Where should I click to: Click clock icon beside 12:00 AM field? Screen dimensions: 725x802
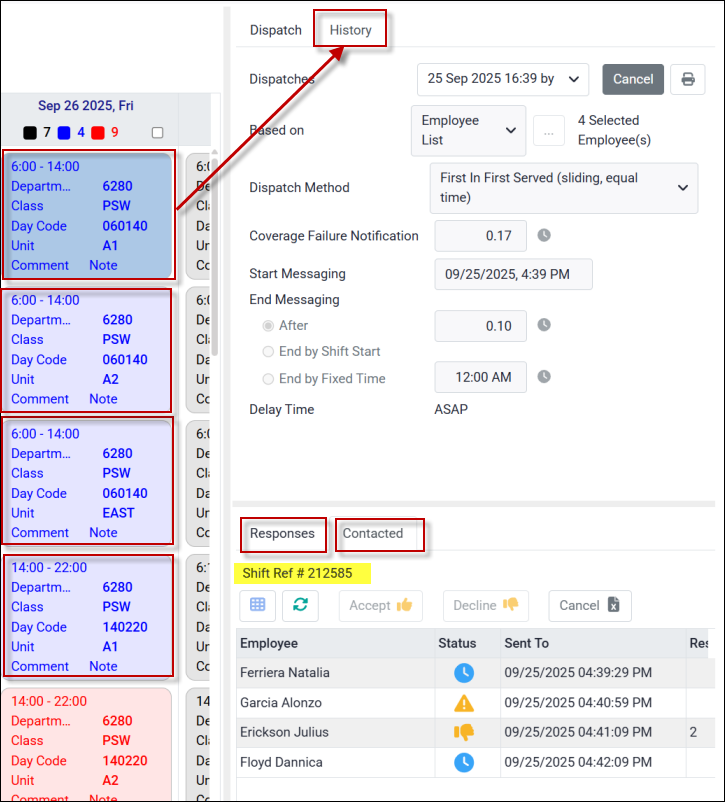(x=544, y=377)
